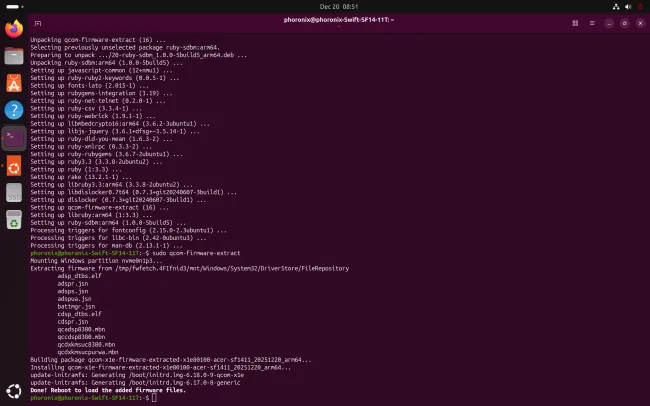Click the terminal window title phoronix@phoronix-Swift-SF14-11T
Viewport: 650px width, 406px height.
pos(325,21)
